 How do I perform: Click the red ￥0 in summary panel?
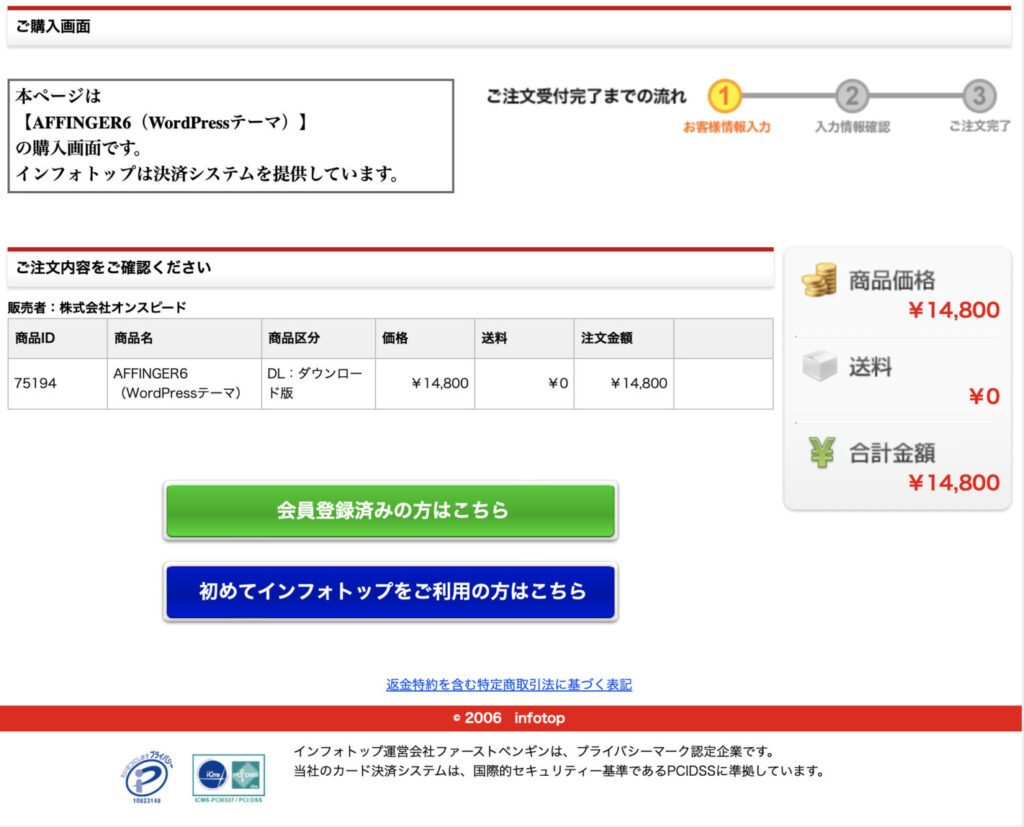tap(984, 397)
